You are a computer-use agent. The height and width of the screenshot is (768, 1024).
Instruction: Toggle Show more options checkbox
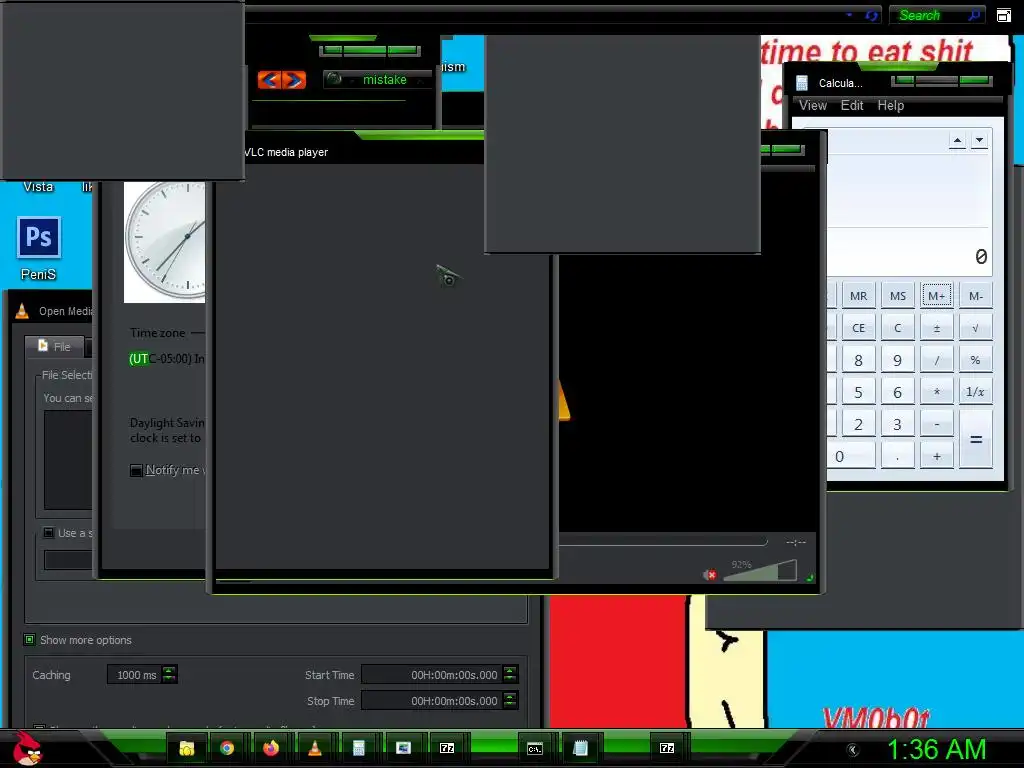(x=29, y=639)
